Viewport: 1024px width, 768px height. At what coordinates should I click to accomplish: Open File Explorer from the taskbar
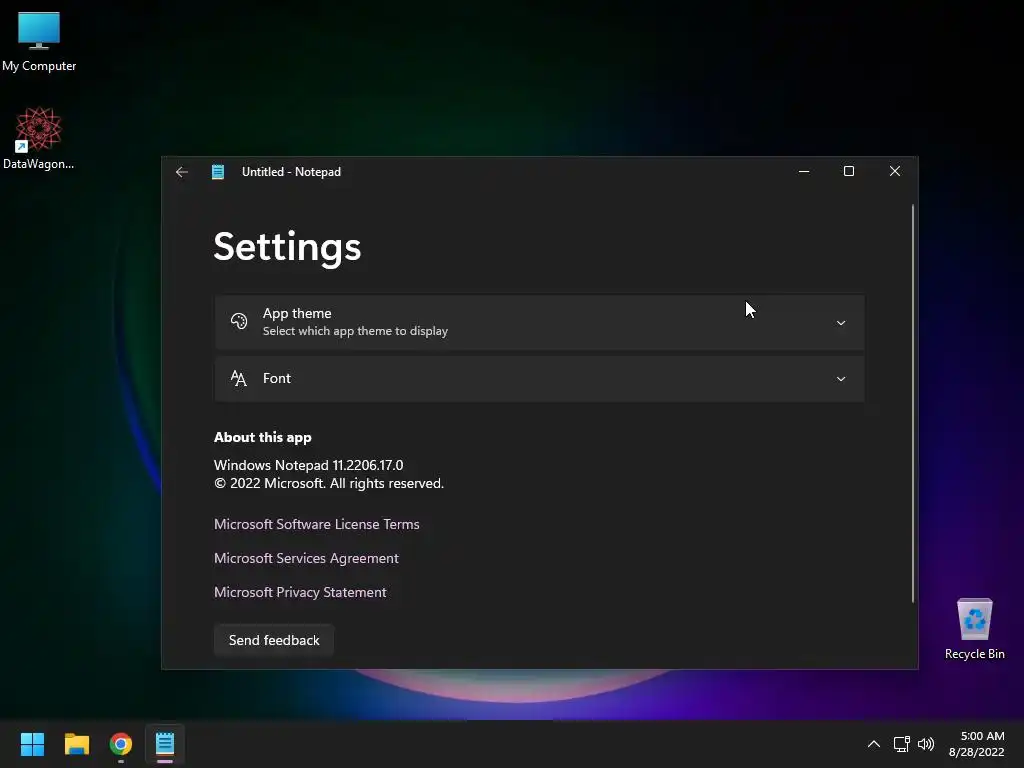76,744
